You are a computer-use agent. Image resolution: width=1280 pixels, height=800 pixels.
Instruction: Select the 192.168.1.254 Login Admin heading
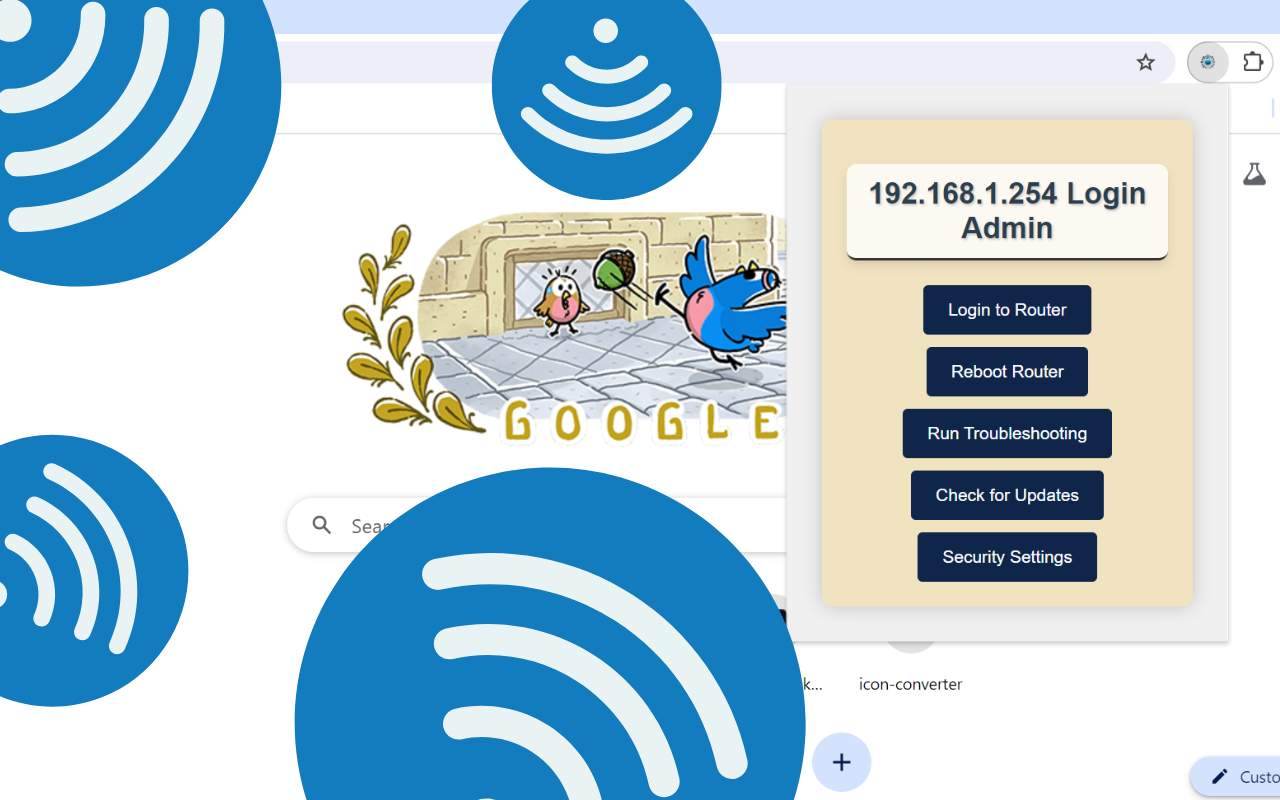(x=1007, y=210)
